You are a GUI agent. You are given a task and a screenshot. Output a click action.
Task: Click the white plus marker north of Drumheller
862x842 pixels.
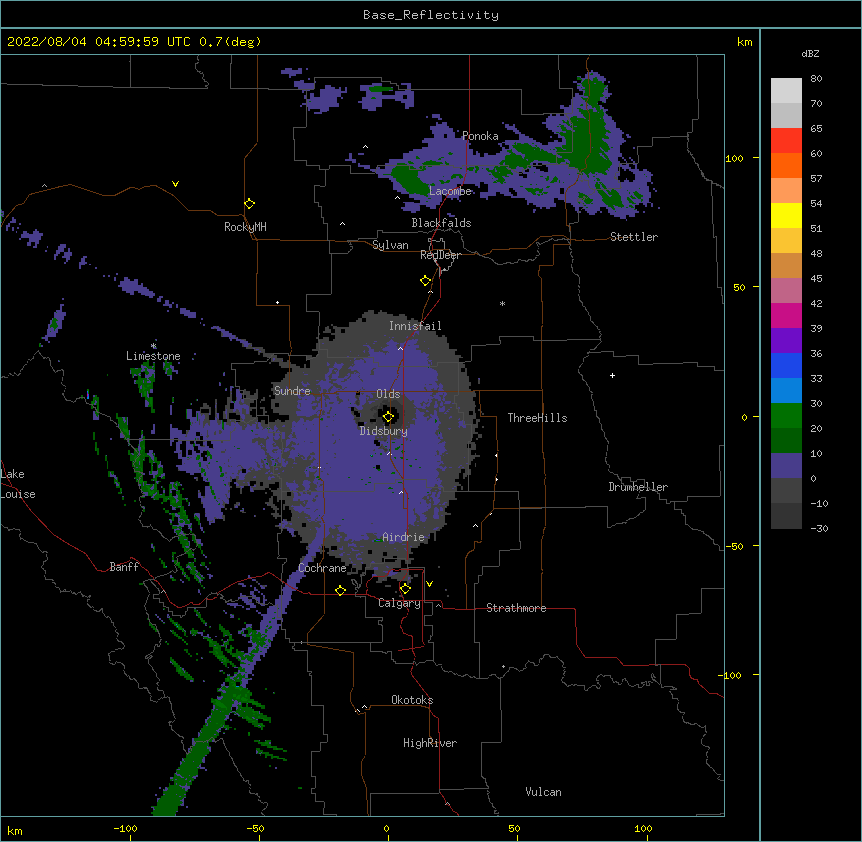pos(612,375)
